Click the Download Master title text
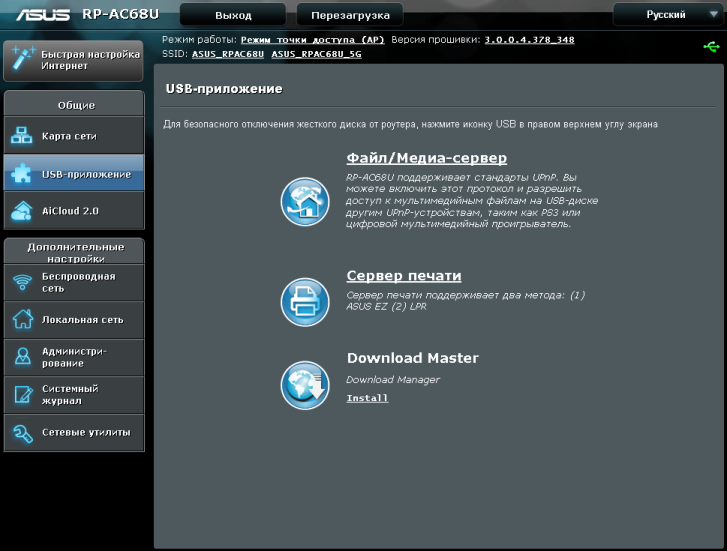 point(413,358)
